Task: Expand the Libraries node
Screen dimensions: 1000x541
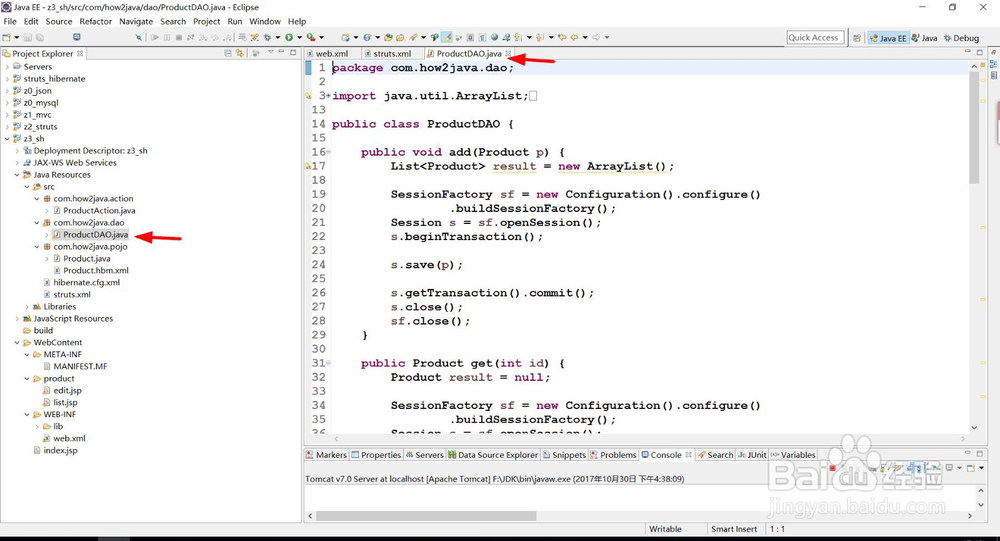Action: (x=27, y=307)
